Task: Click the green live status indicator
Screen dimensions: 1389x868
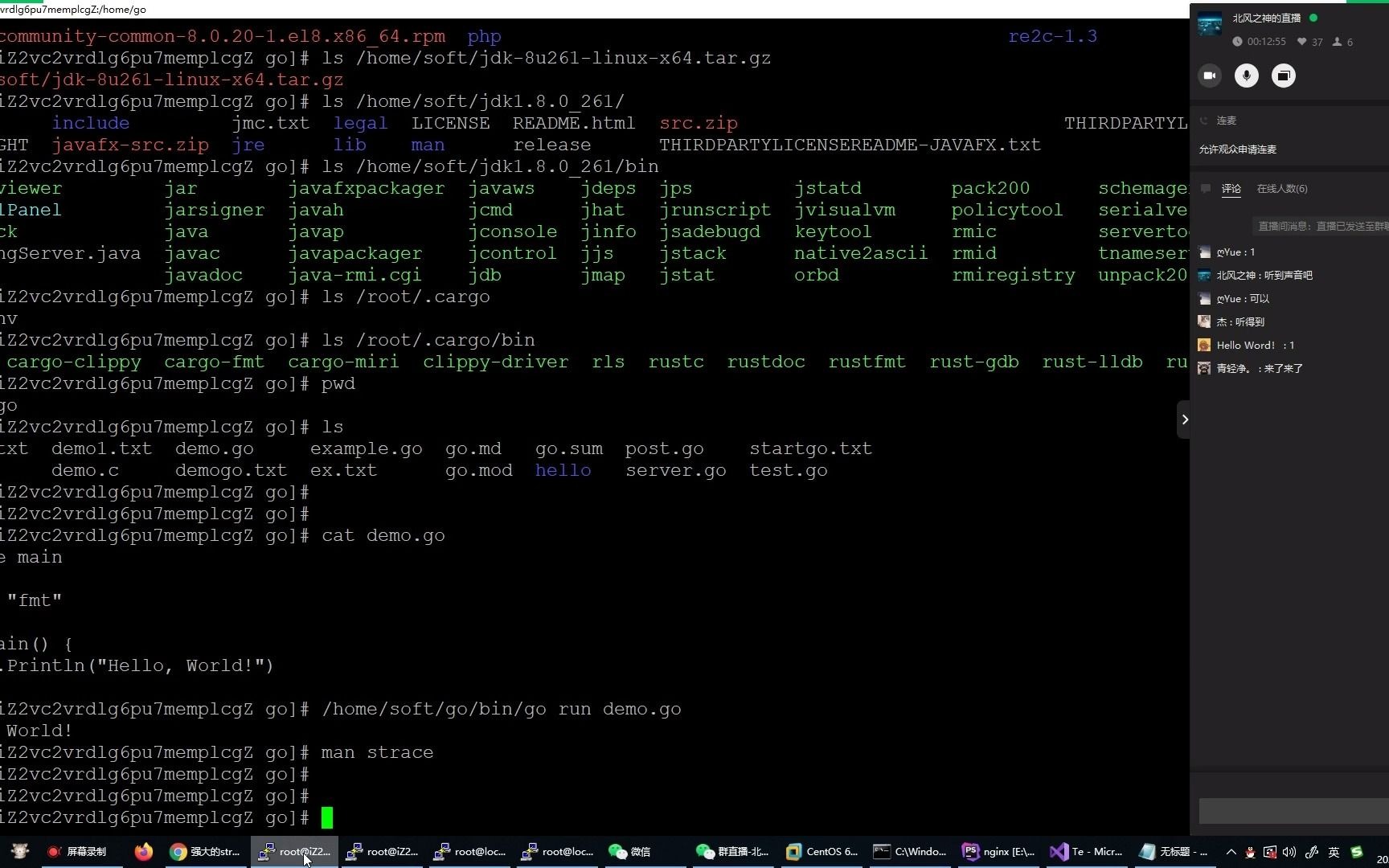Action: (1313, 17)
